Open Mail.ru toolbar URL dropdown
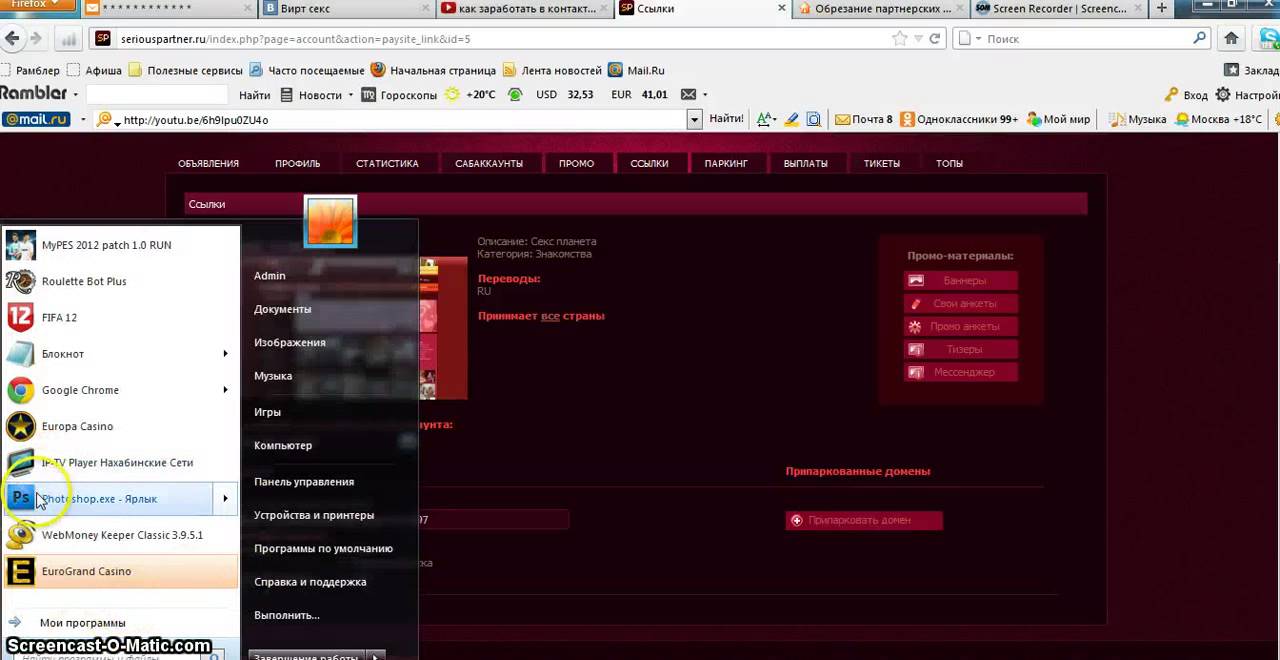Image resolution: width=1280 pixels, height=660 pixels. pyautogui.click(x=694, y=119)
